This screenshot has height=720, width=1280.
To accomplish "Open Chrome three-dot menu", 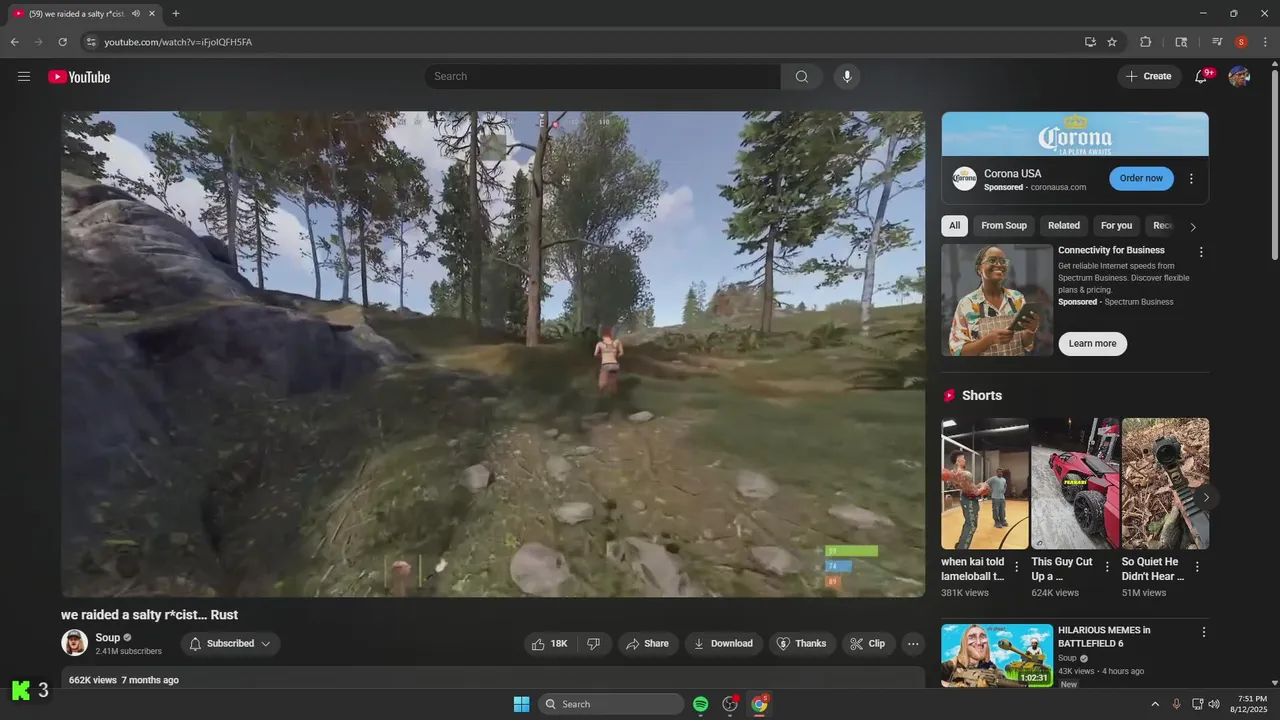I will tap(1264, 42).
